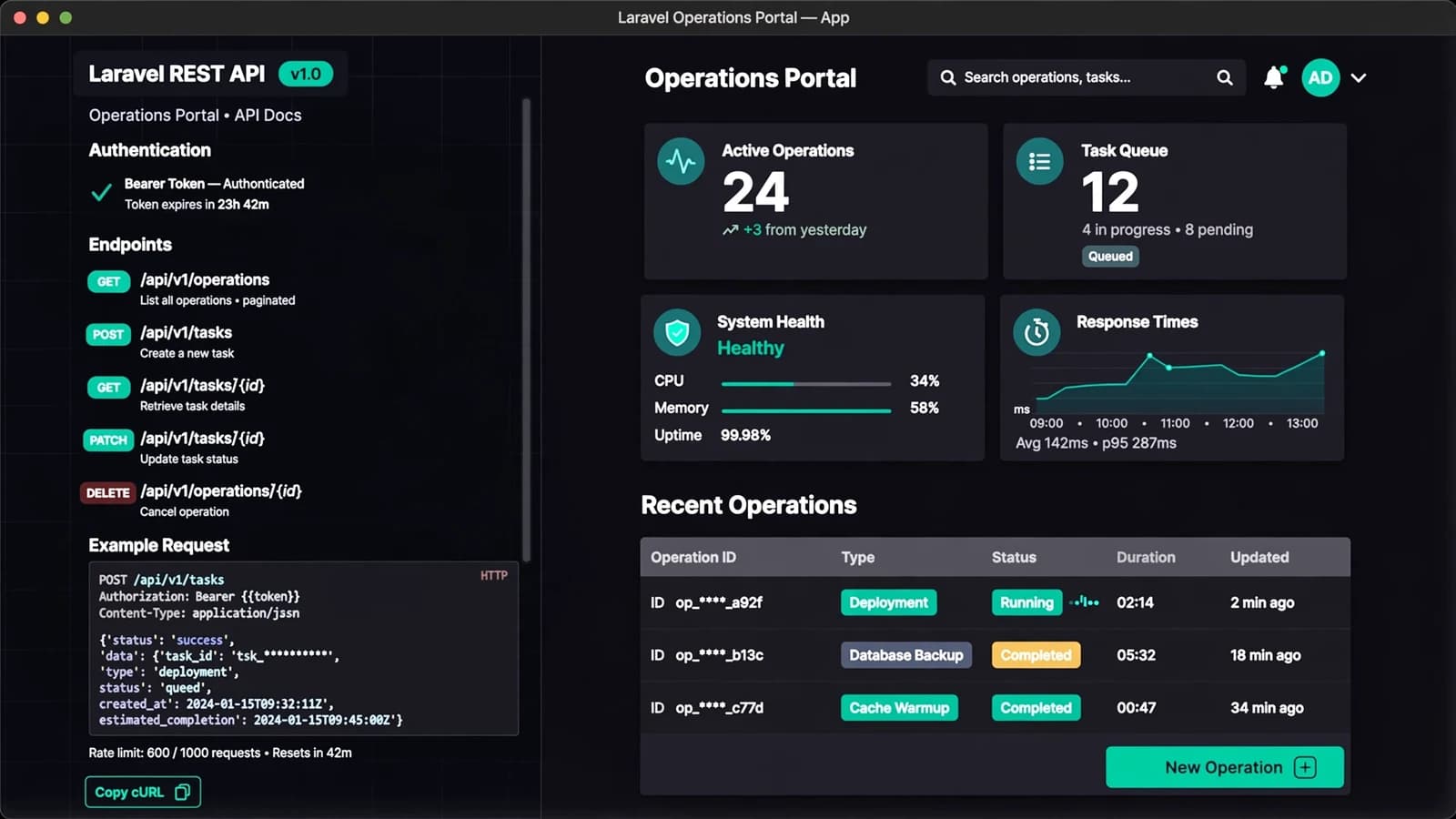The image size is (1456, 819).
Task: Click the Avg 142ms • p95 287ms text
Action: (1096, 443)
